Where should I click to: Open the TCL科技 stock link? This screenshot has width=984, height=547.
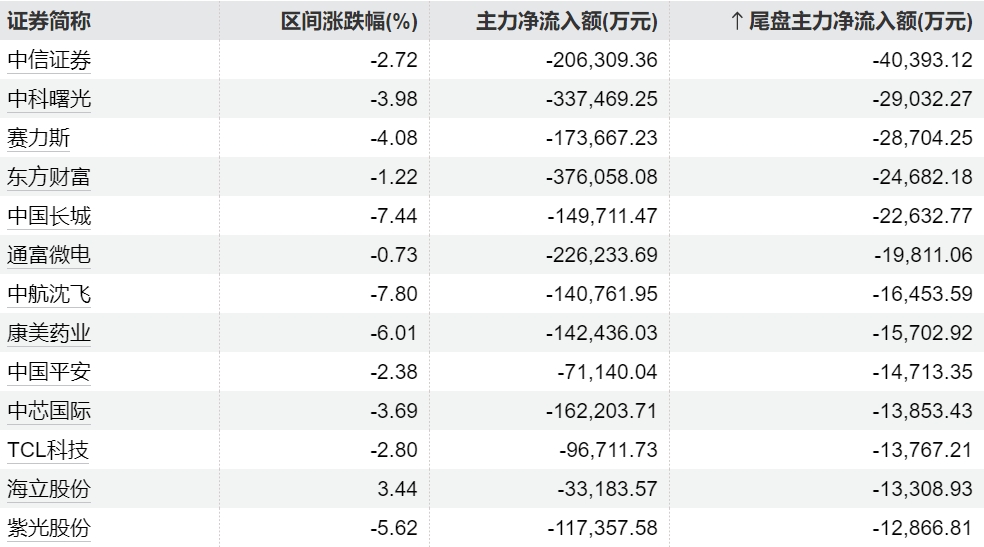(48, 450)
